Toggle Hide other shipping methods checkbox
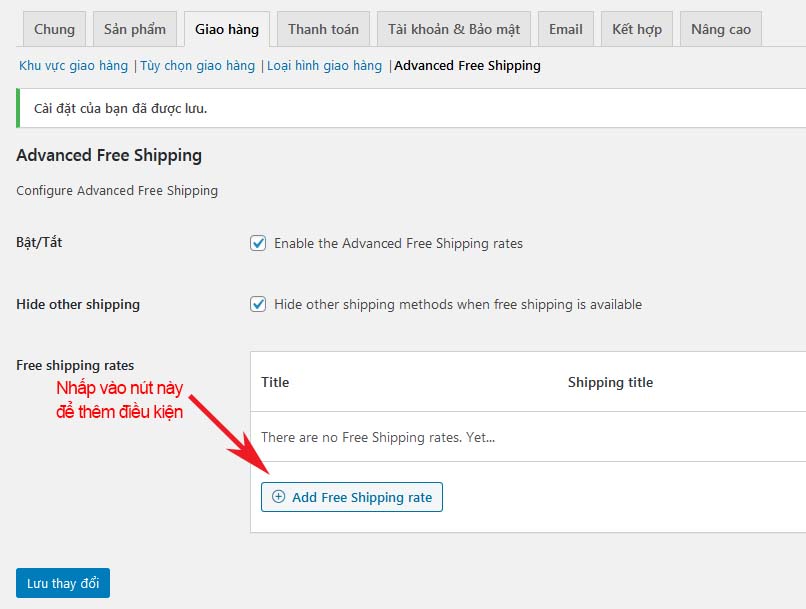Screen dimensions: 806x609 click(258, 304)
